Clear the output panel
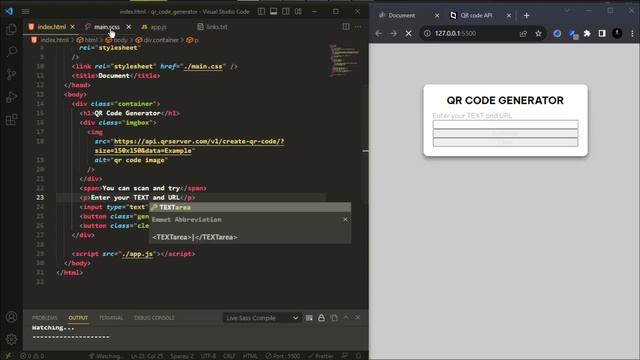Screen dimensions: 640x360 [309, 318]
